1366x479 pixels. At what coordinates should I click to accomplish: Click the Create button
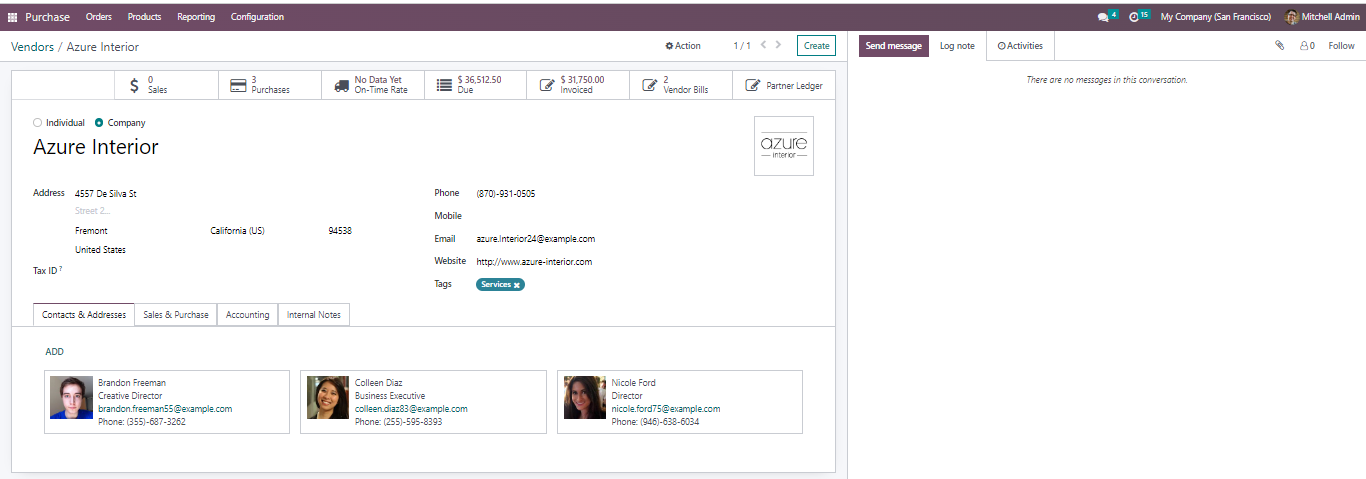tap(816, 46)
